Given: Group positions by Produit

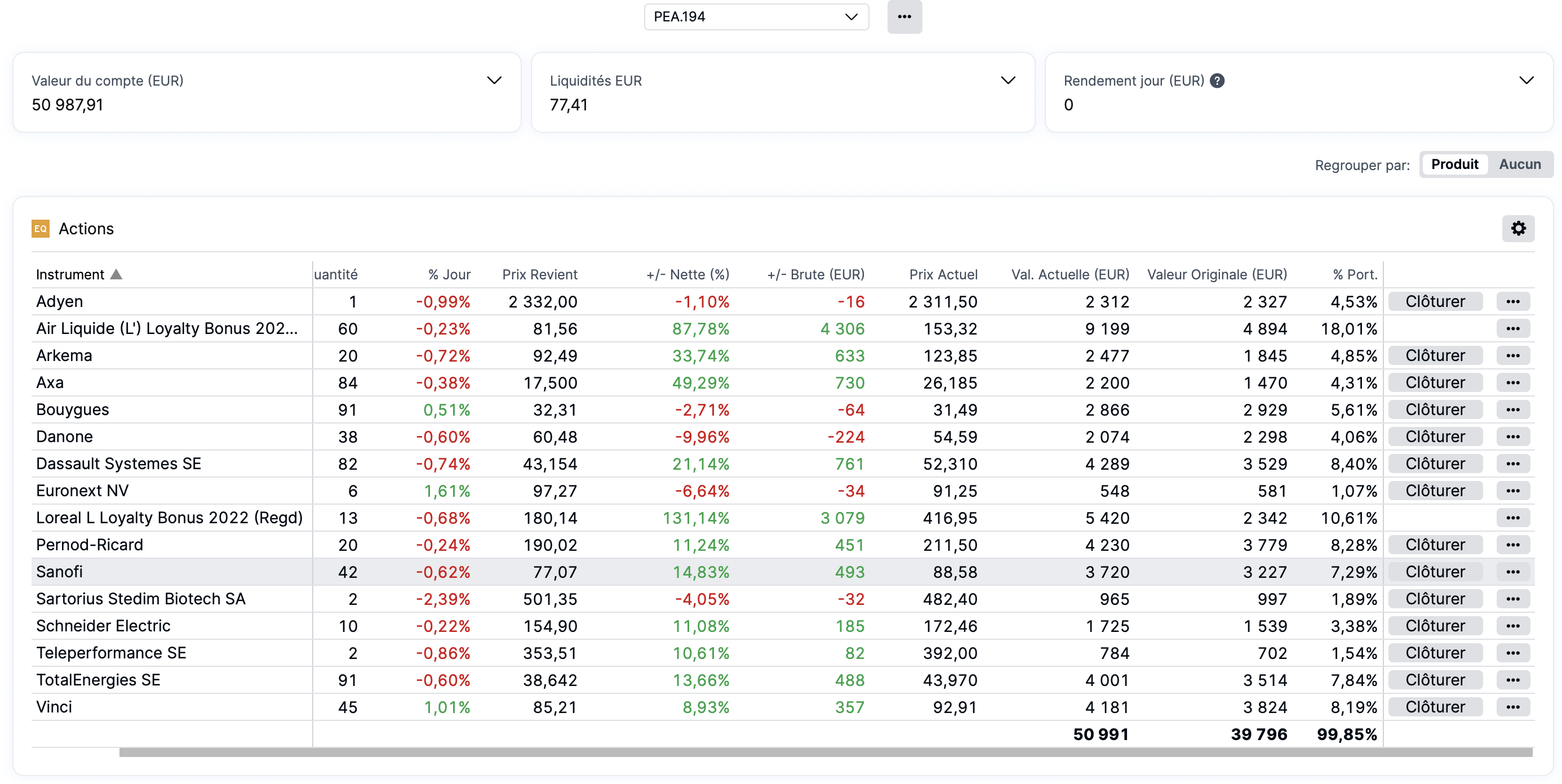Looking at the screenshot, I should 1454,164.
